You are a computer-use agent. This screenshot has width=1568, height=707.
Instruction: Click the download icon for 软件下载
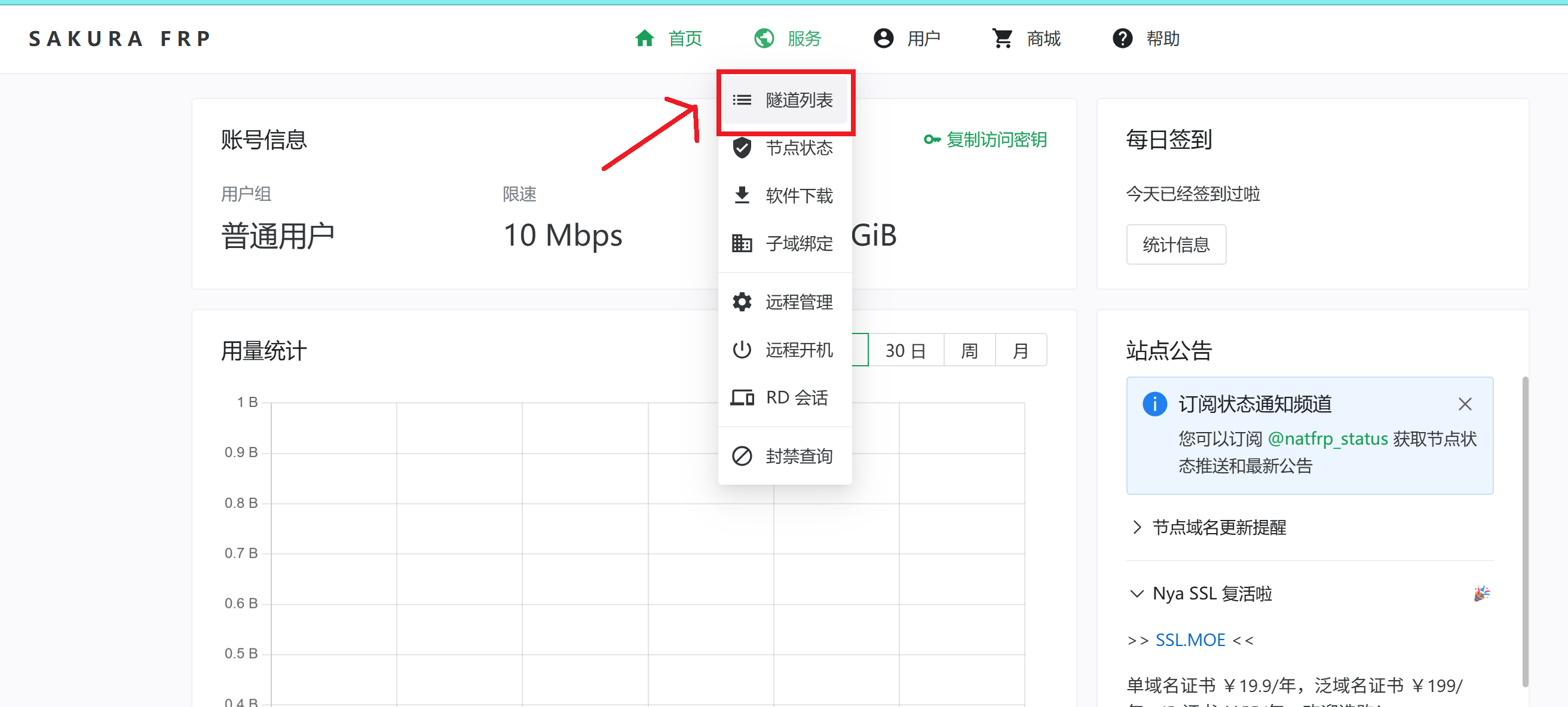[742, 195]
